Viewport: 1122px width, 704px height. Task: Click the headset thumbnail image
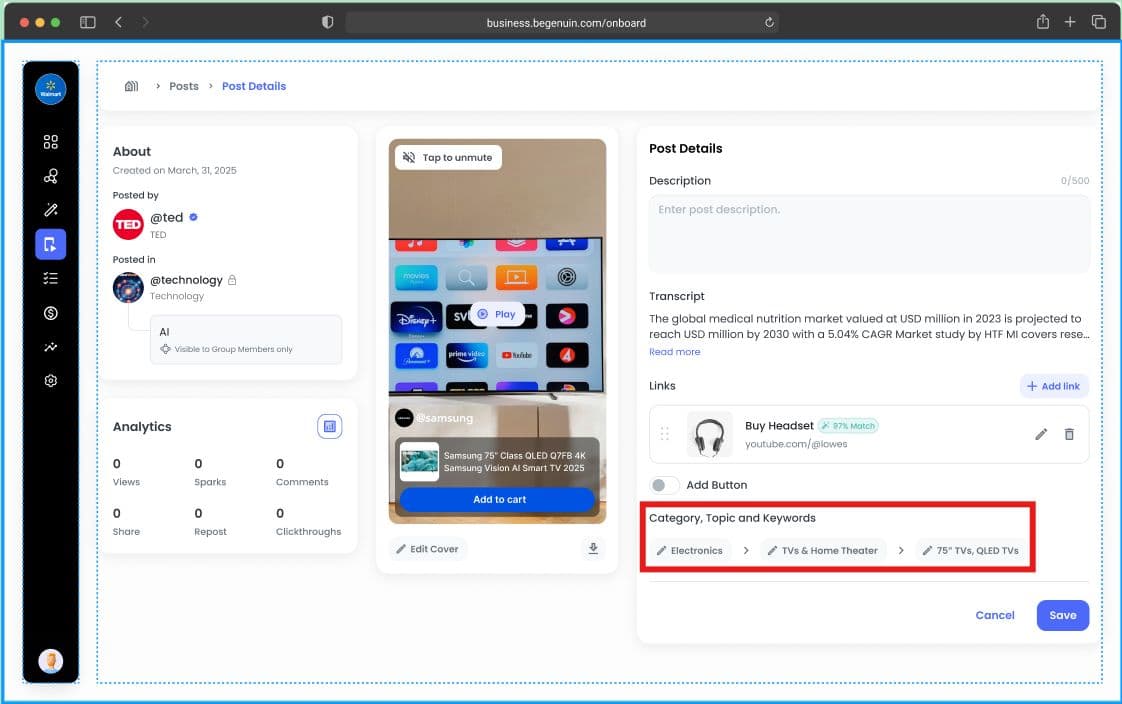pyautogui.click(x=709, y=434)
